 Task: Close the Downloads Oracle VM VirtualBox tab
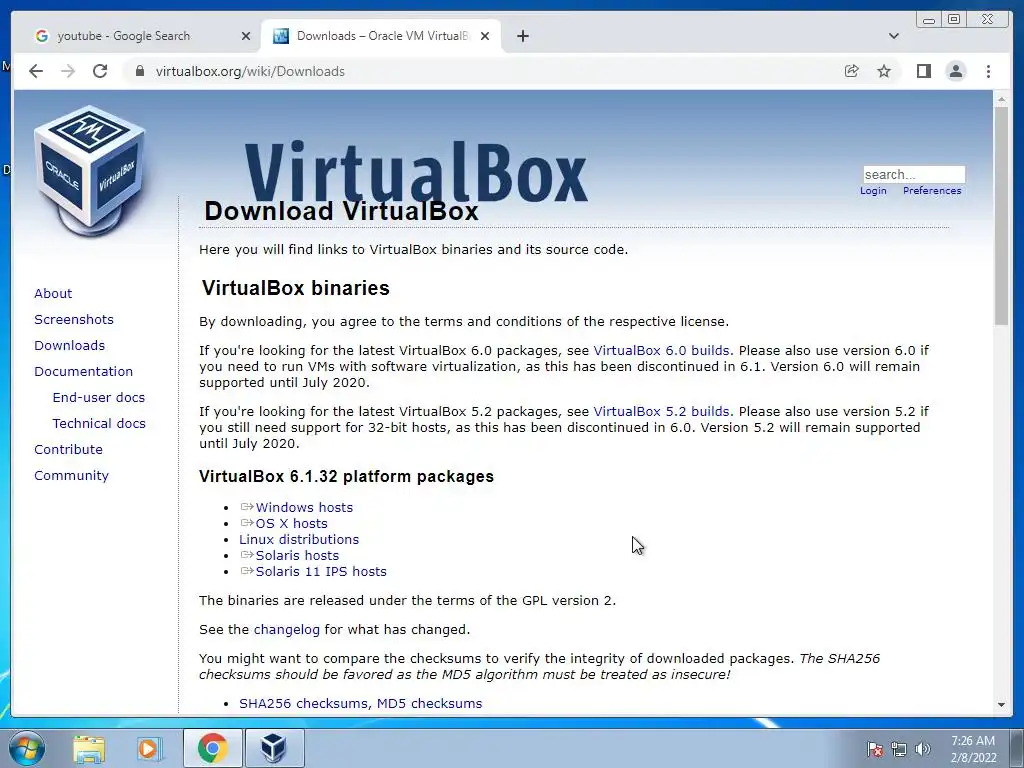click(x=485, y=36)
